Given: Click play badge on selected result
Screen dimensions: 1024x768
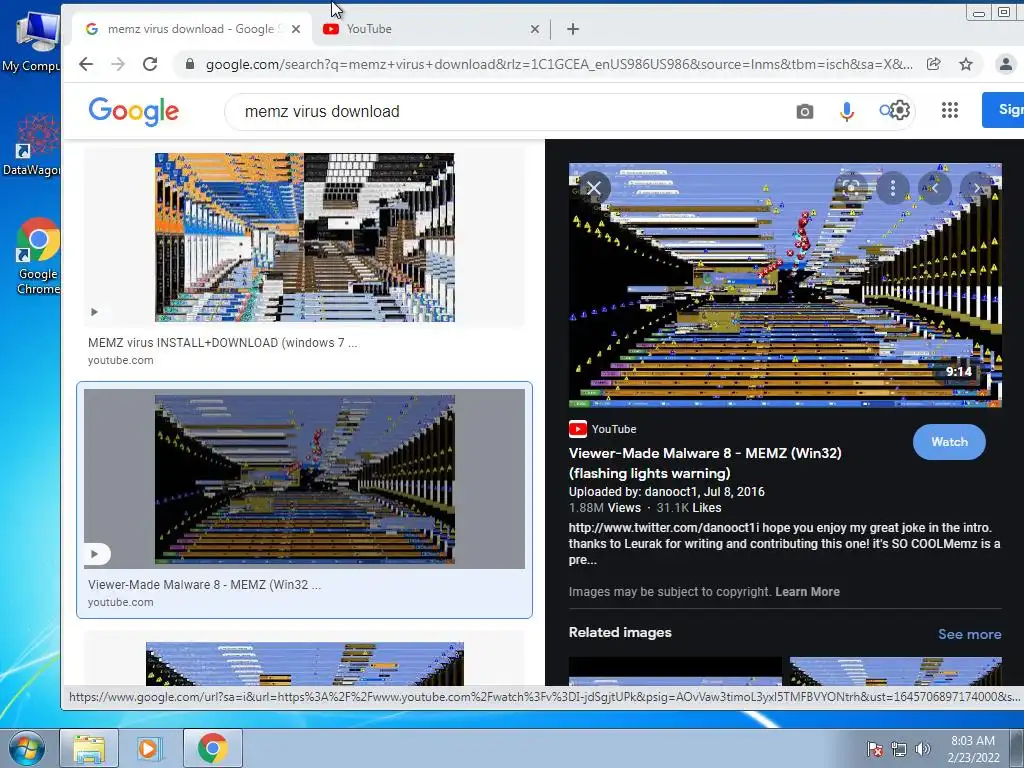Looking at the screenshot, I should point(97,554).
